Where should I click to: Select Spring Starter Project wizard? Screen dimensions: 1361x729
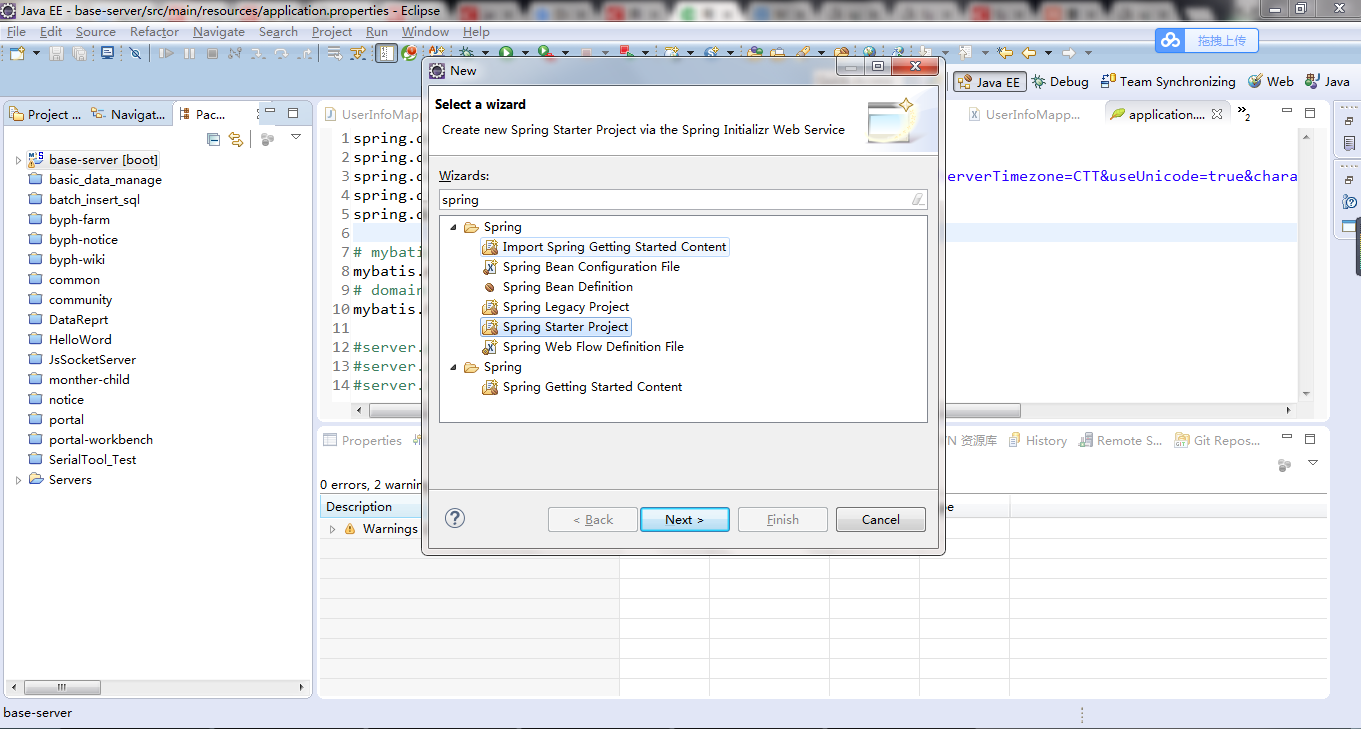[x=556, y=327]
